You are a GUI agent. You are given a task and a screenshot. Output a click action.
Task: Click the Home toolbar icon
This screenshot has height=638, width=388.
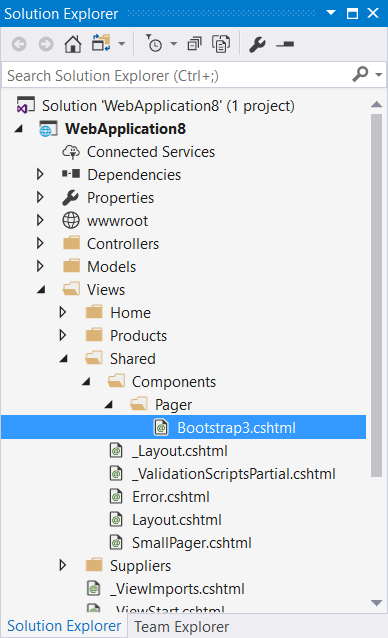pos(73,44)
